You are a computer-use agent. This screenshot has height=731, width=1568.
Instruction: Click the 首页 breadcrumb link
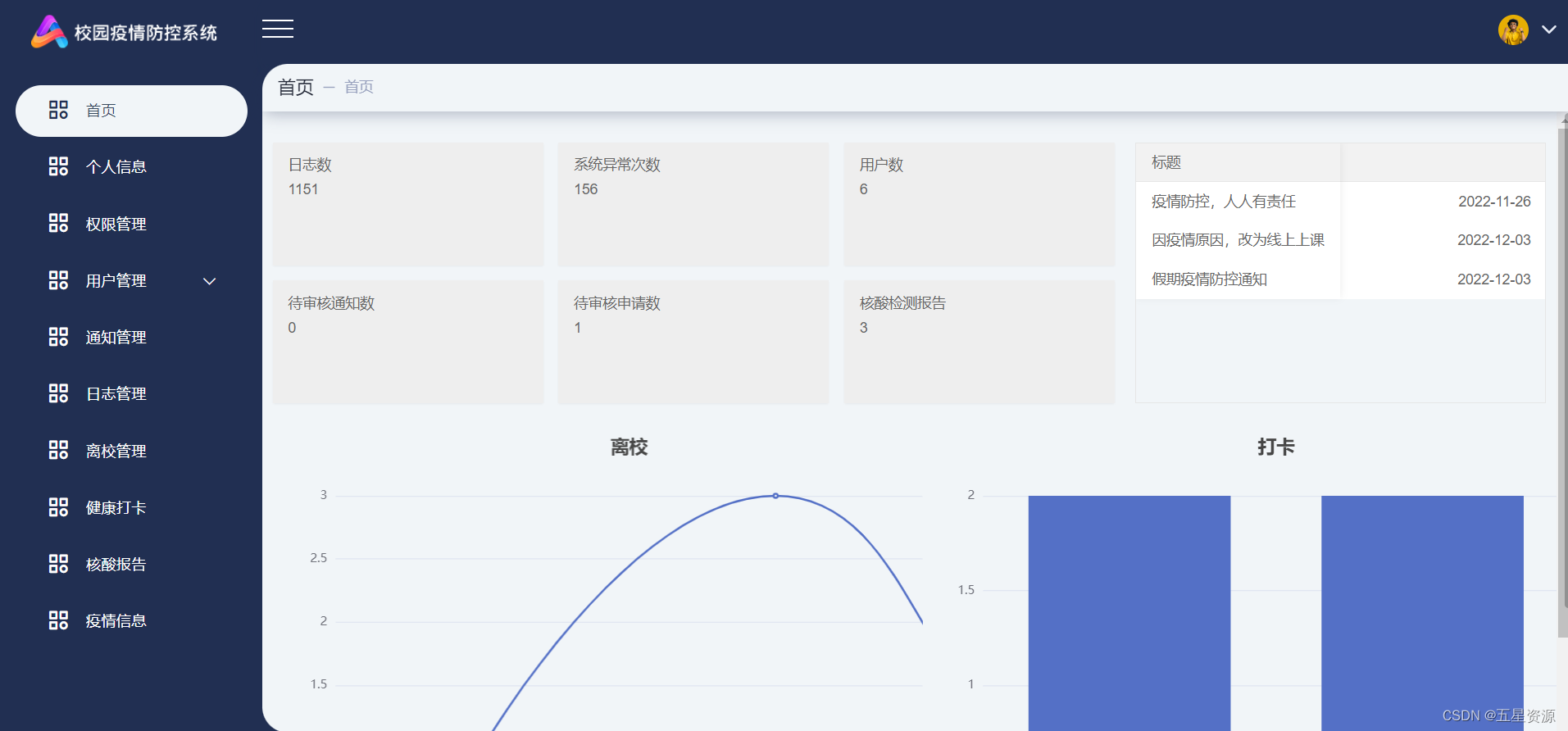[359, 87]
